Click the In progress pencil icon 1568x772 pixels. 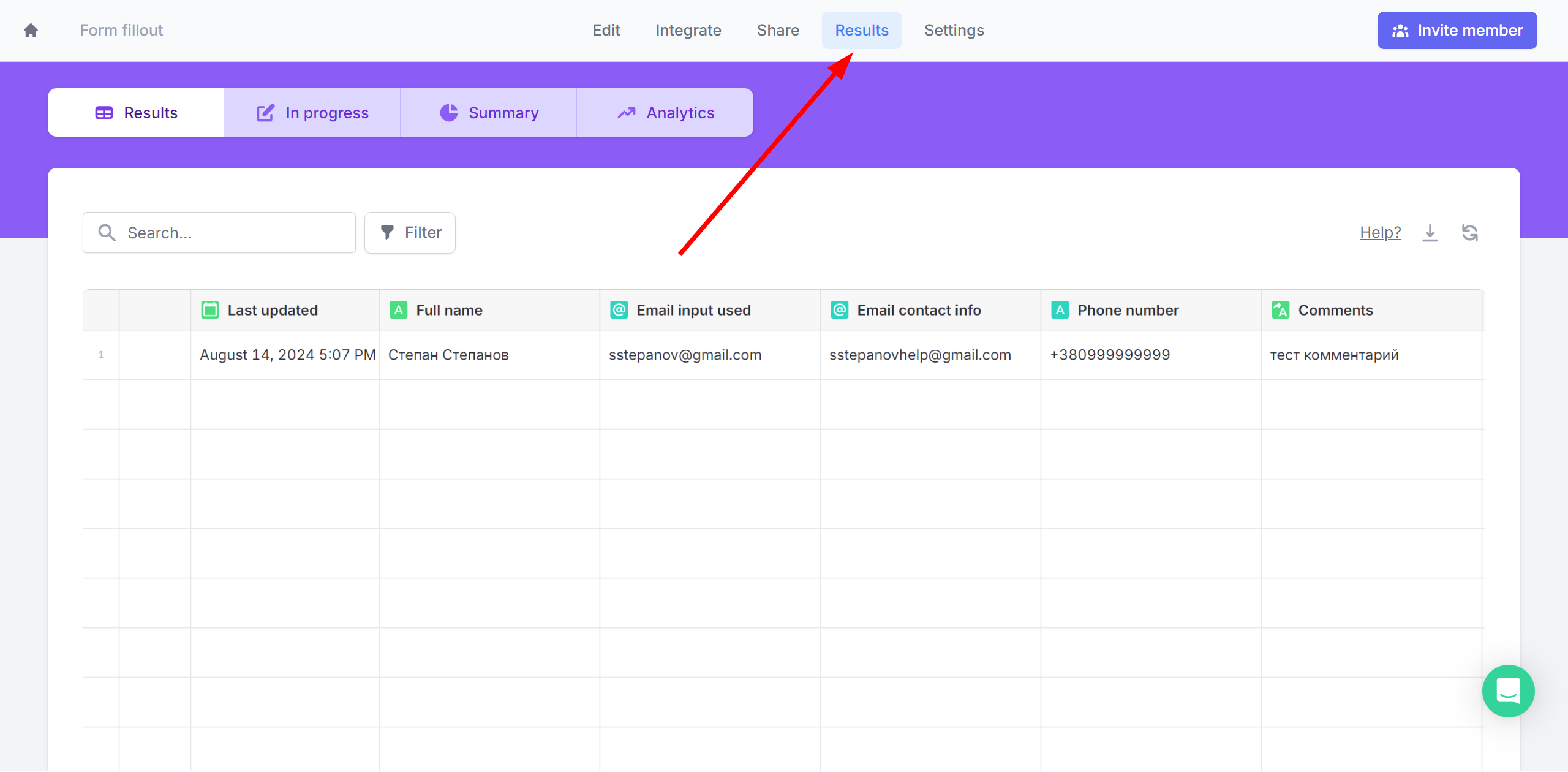(x=264, y=112)
